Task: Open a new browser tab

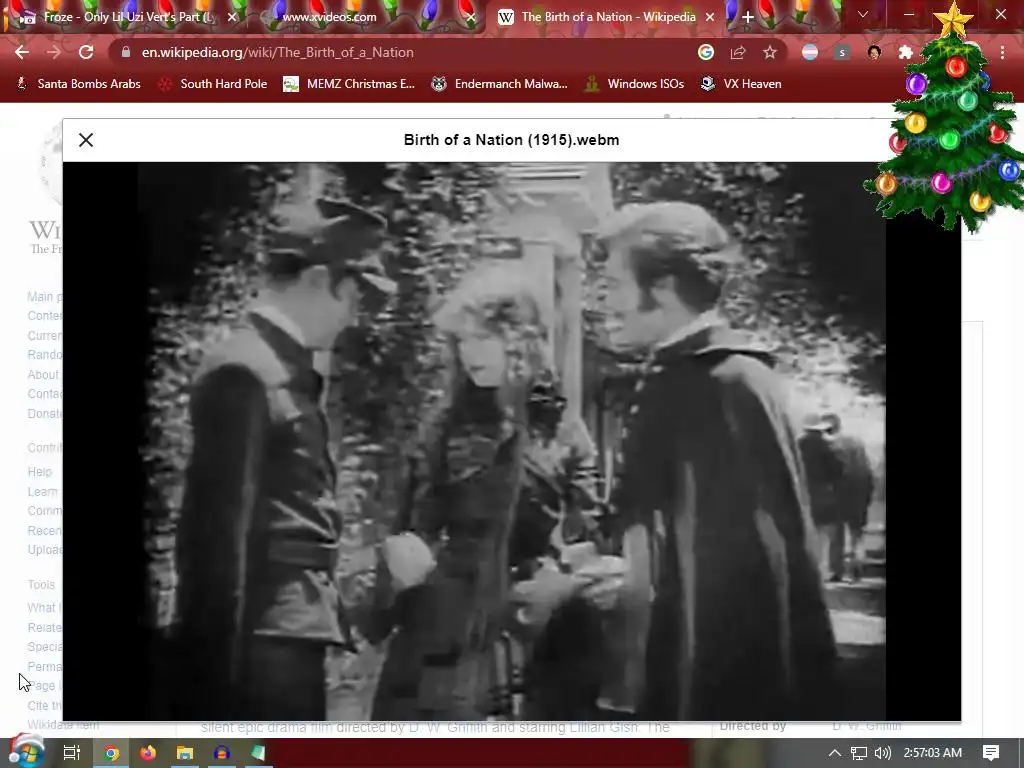Action: [x=748, y=17]
